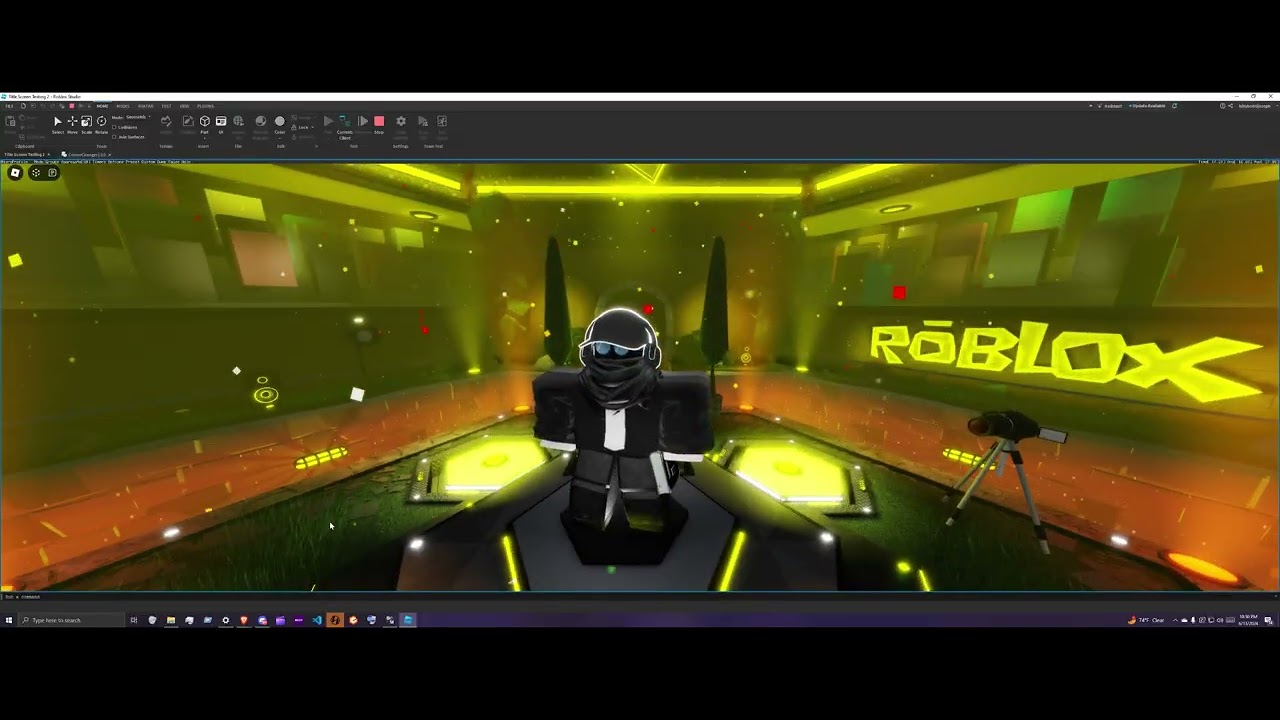Expand the Color dropdown arrow
The width and height of the screenshot is (1280, 720).
280,138
